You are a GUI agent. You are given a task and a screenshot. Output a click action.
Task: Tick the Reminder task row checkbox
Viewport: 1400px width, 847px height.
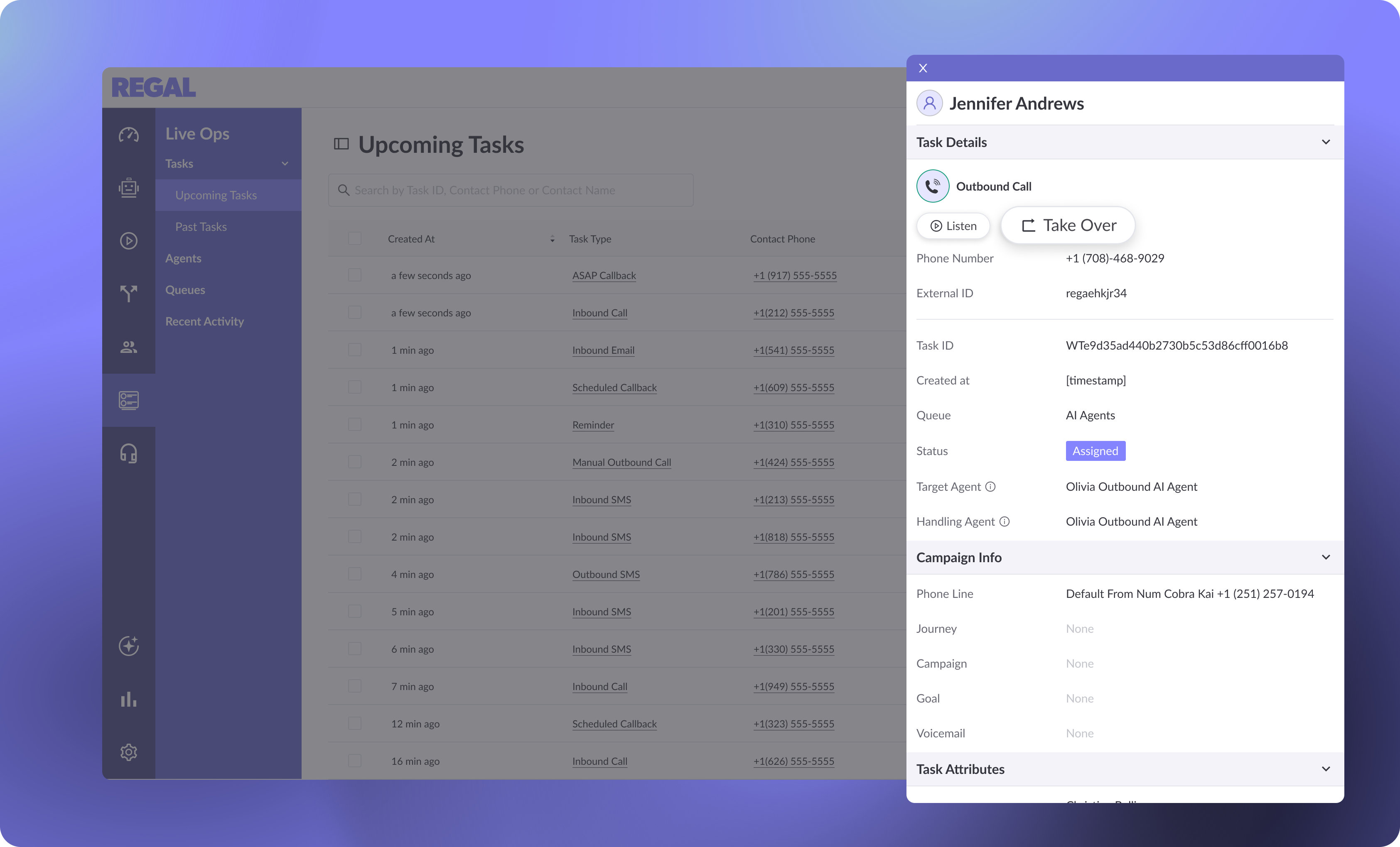tap(354, 425)
